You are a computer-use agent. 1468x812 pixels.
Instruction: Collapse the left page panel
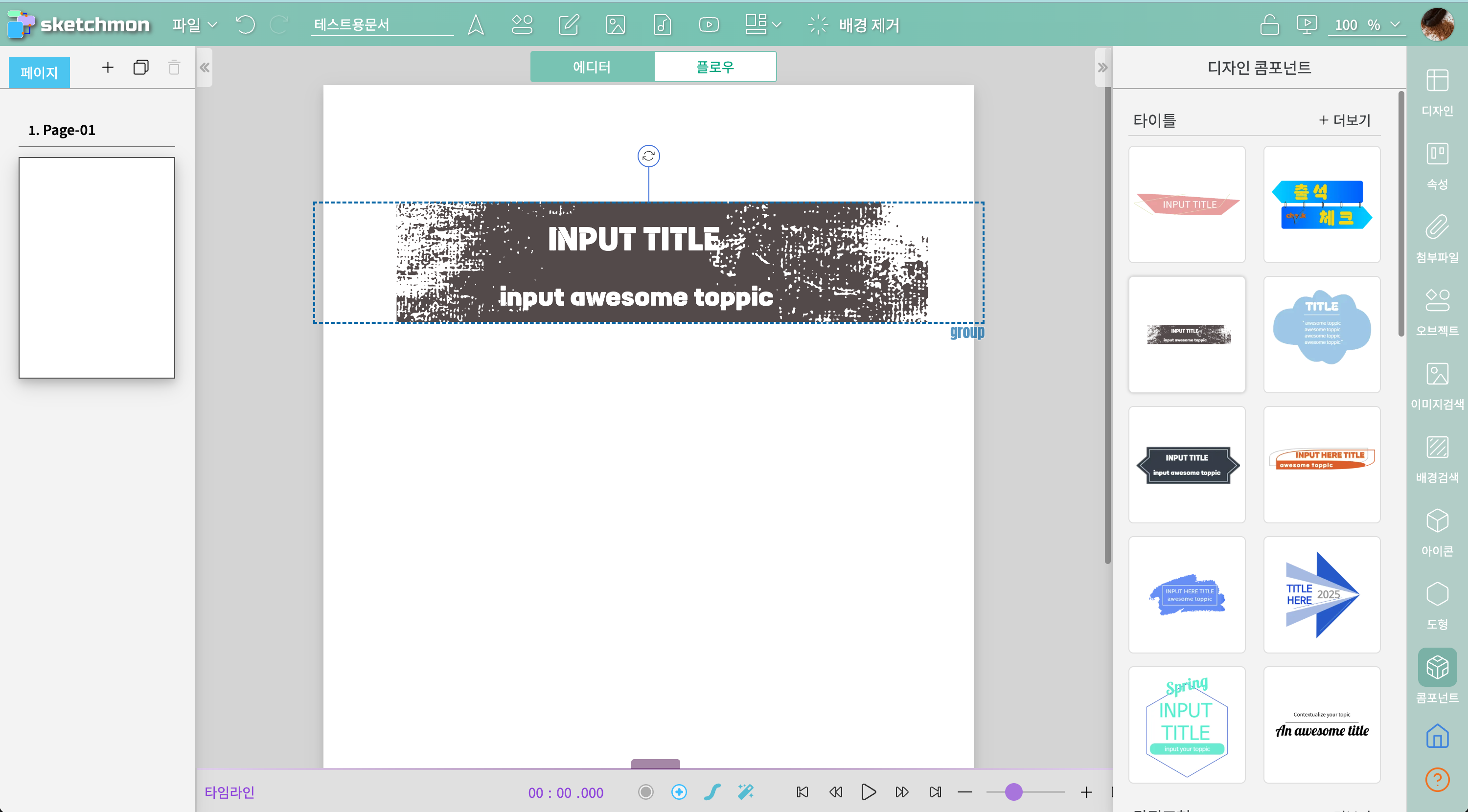pos(205,68)
